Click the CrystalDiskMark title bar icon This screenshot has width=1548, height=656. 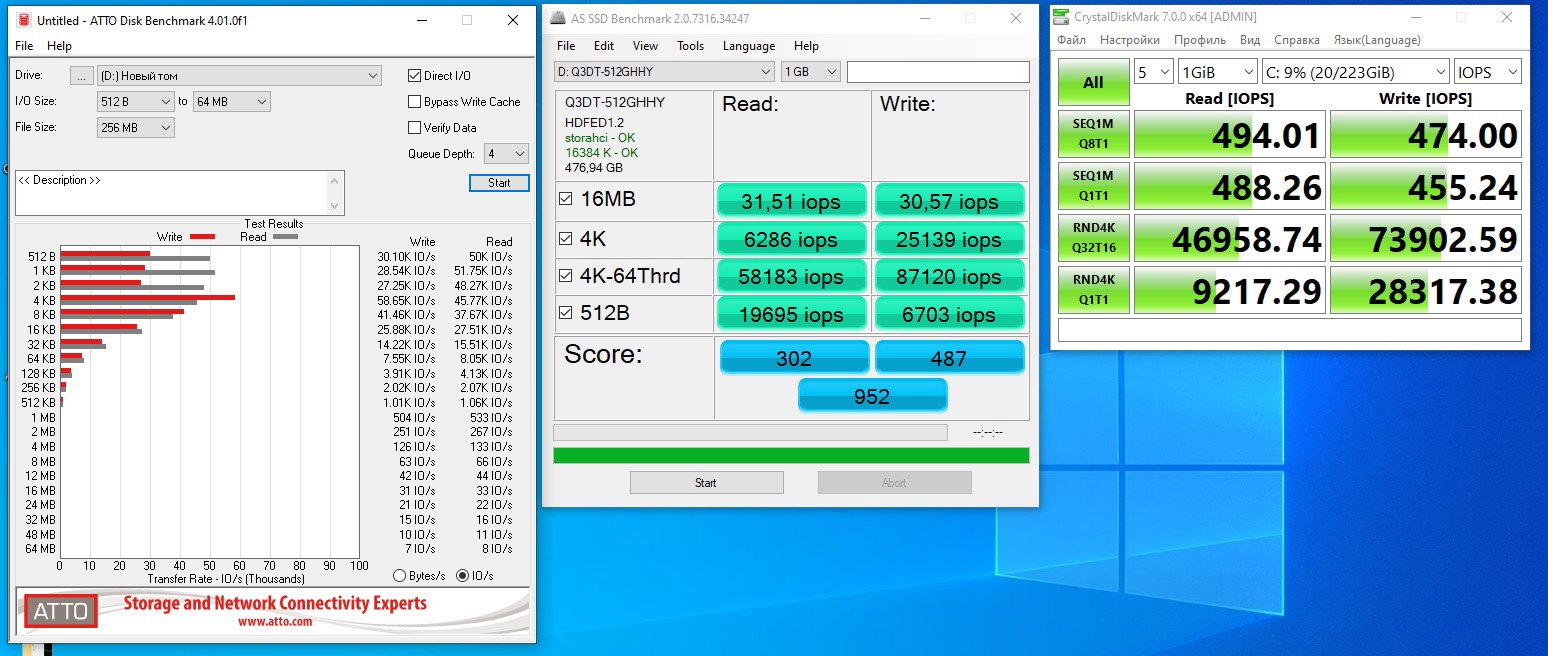tap(1064, 16)
